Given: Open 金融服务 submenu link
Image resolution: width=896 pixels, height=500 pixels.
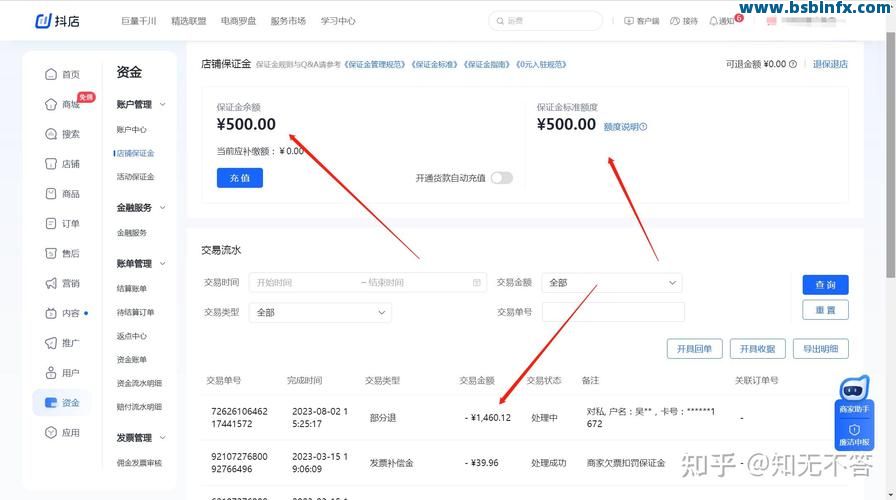Looking at the screenshot, I should coord(131,233).
